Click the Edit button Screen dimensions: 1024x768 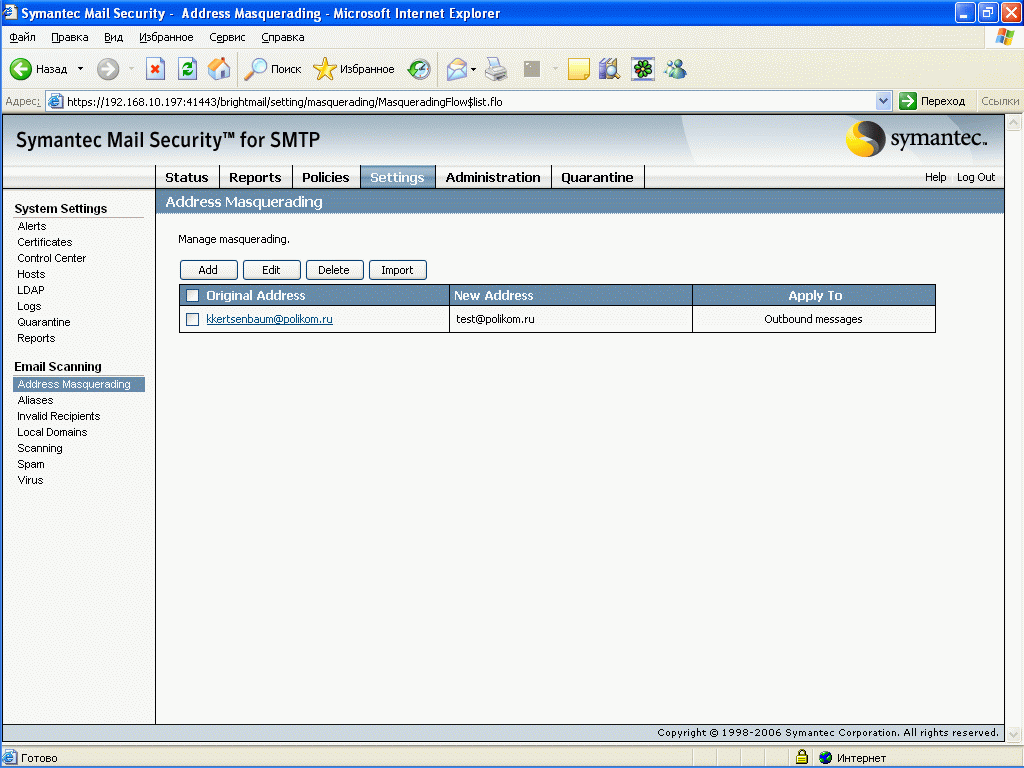coord(271,270)
